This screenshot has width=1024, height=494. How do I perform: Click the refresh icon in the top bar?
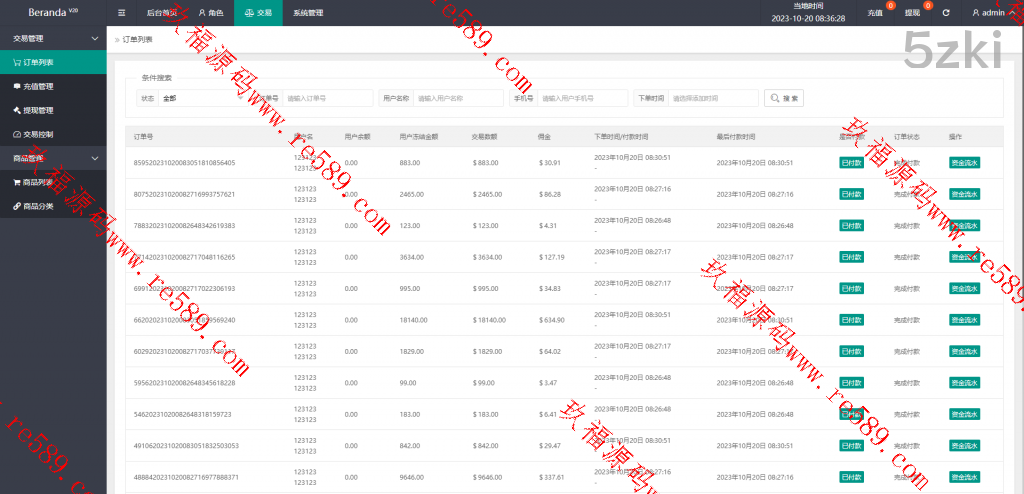pyautogui.click(x=946, y=13)
